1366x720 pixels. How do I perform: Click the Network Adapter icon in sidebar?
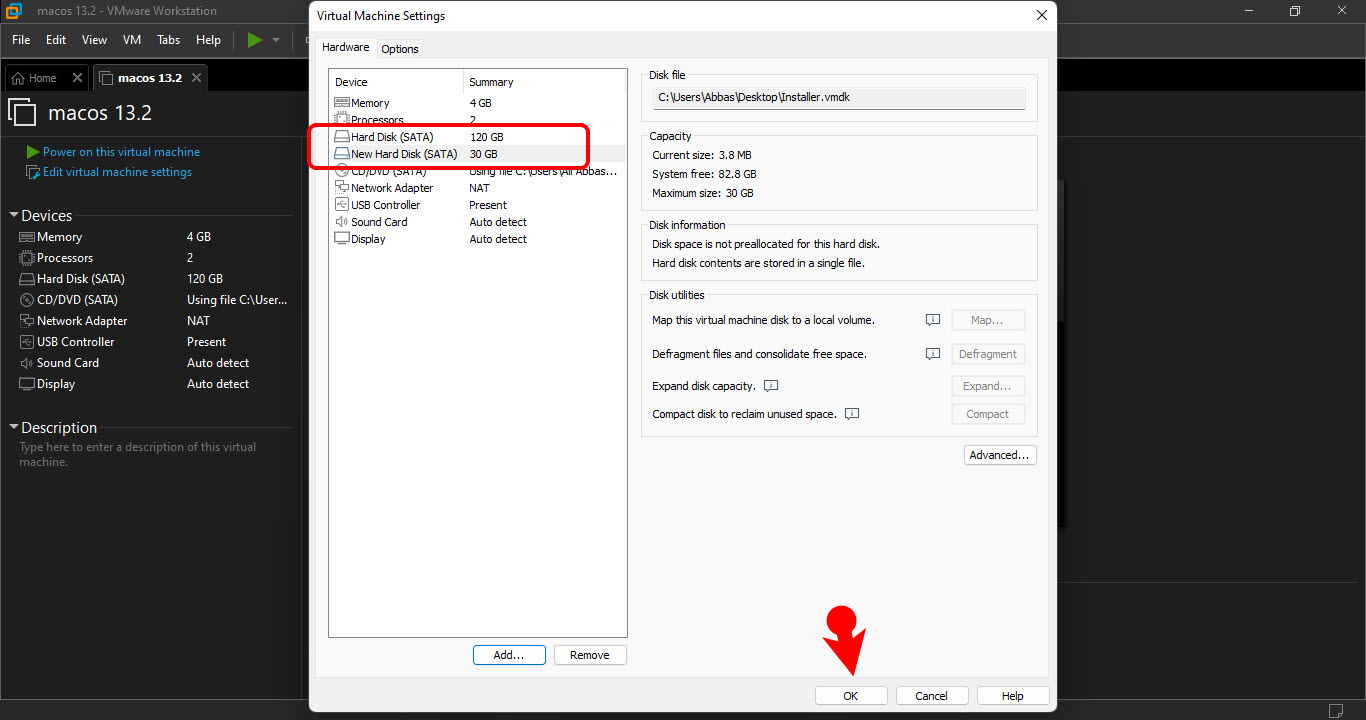[x=27, y=321]
